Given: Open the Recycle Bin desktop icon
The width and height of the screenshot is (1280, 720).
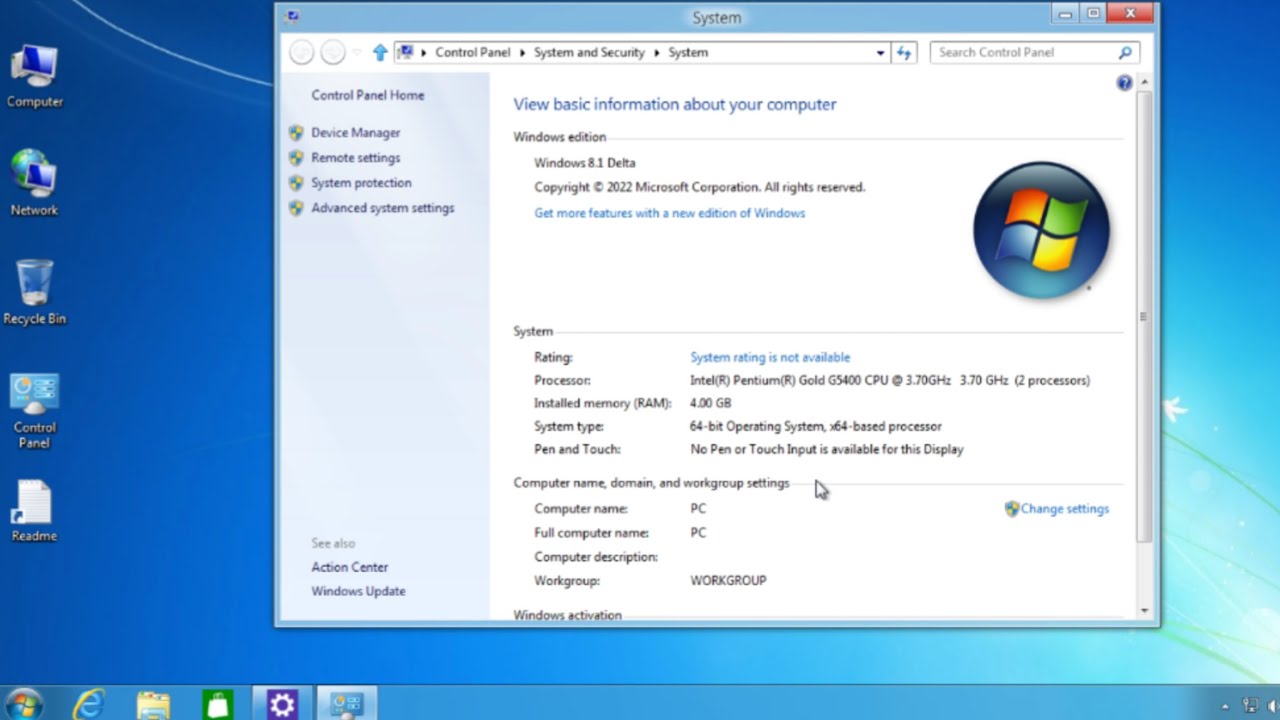Looking at the screenshot, I should coord(34,292).
